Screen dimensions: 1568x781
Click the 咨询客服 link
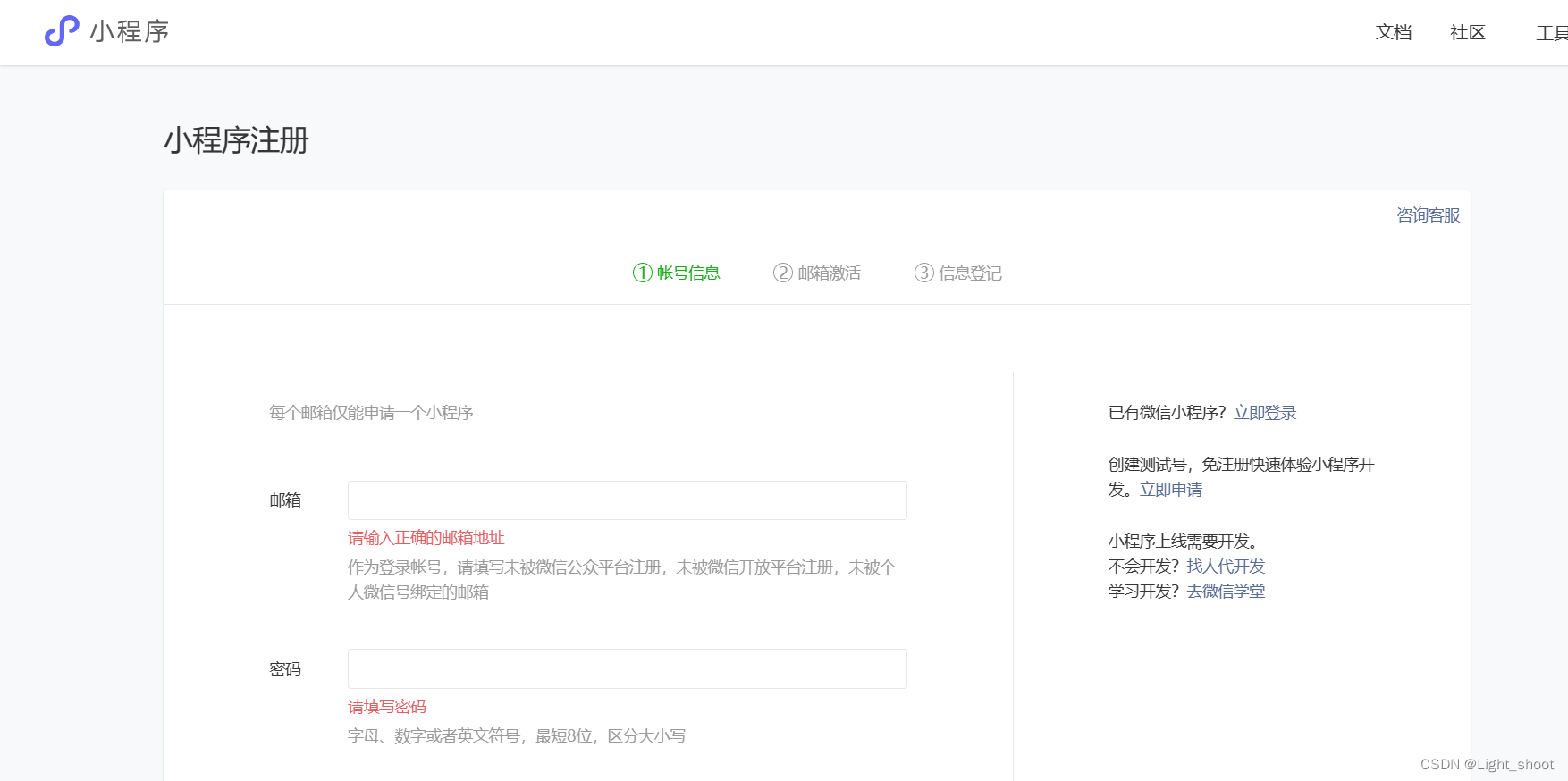pos(1428,215)
